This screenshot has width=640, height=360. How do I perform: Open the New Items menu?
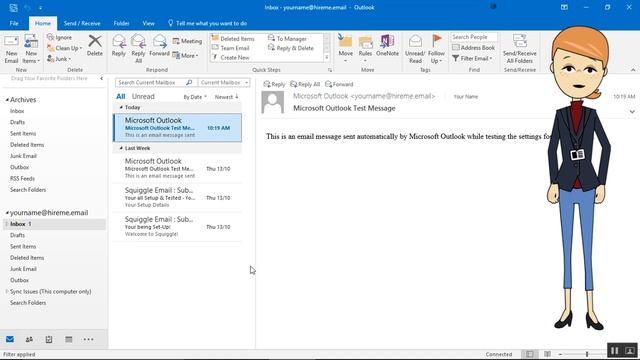click(31, 49)
